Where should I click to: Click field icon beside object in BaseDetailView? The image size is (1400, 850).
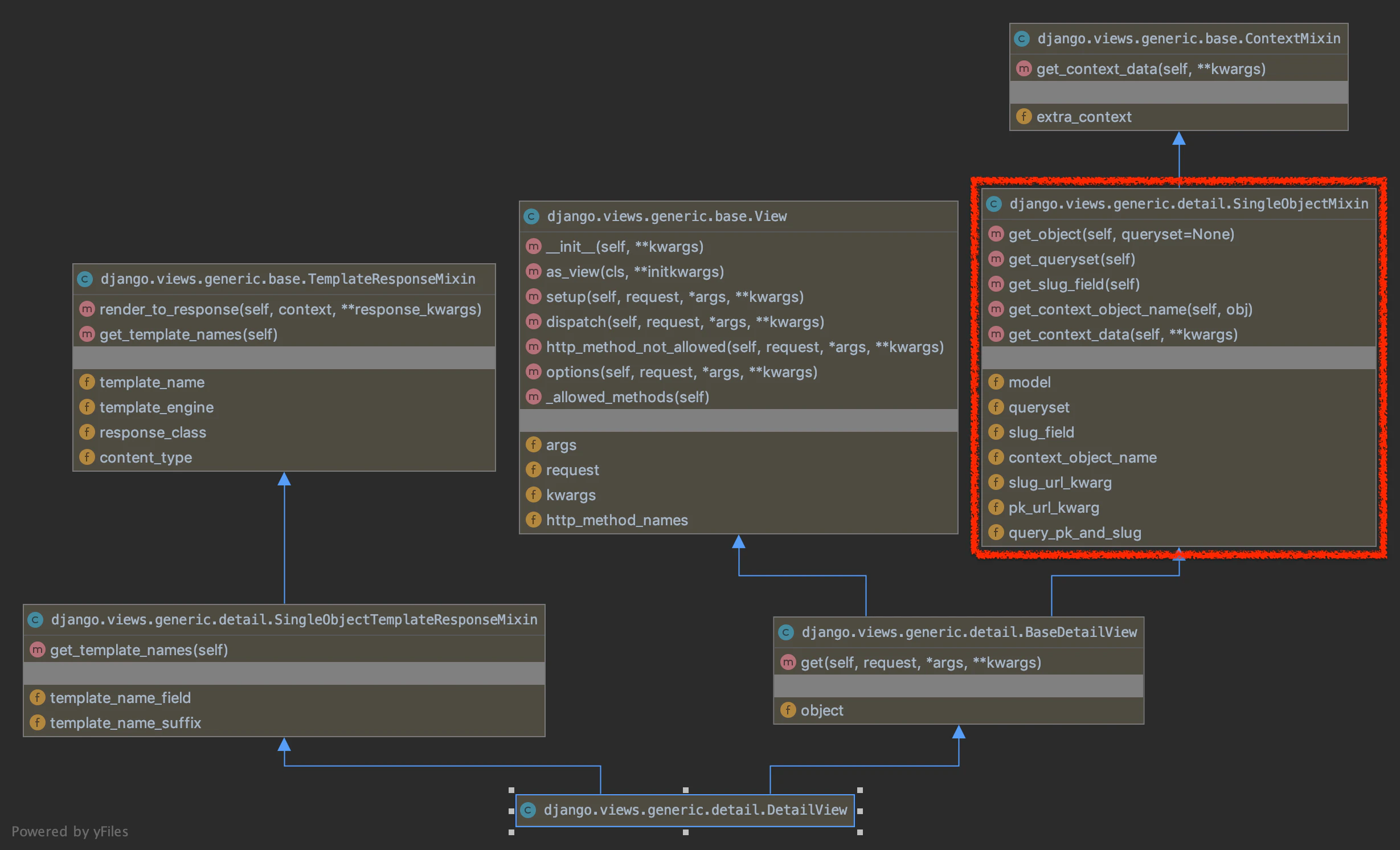point(788,710)
